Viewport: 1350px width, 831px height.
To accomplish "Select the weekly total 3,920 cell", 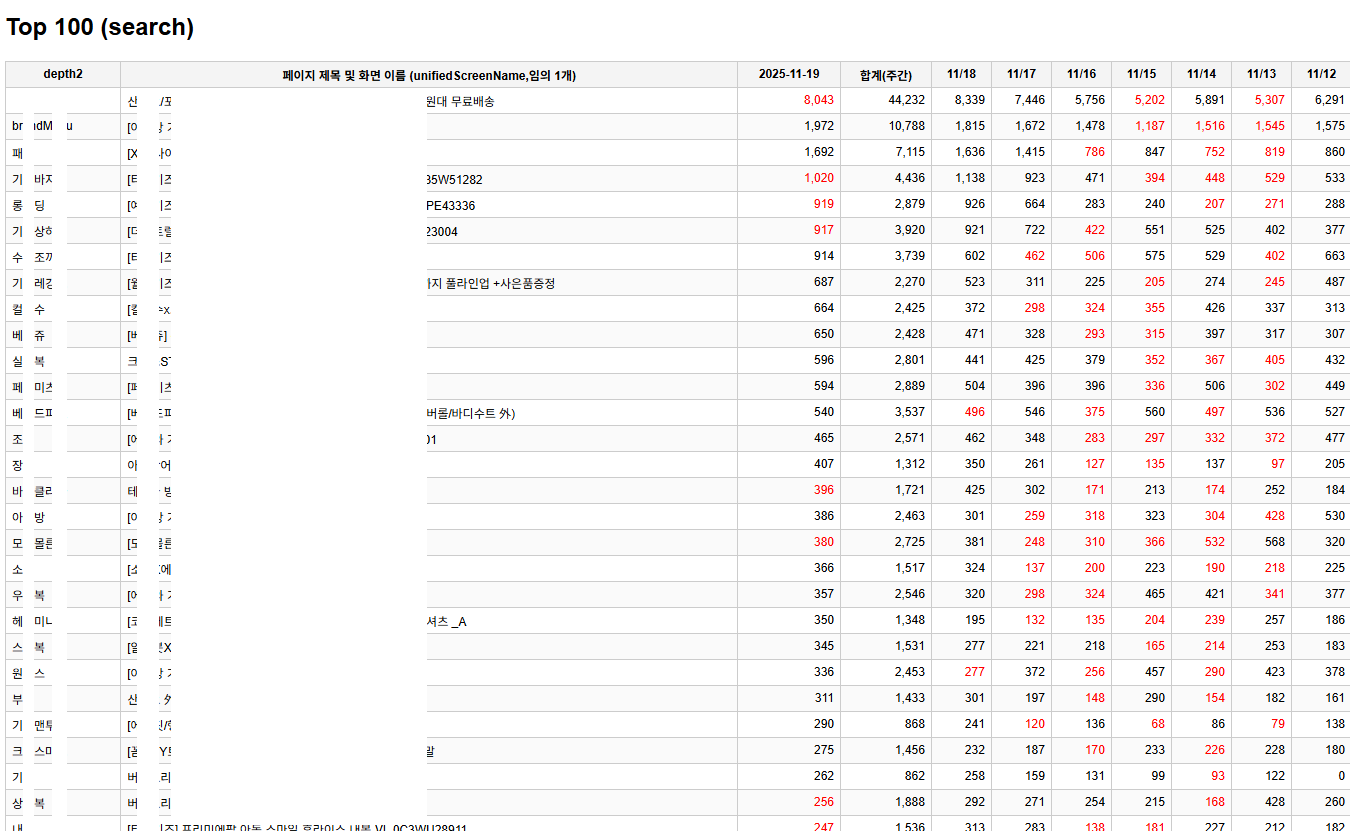I will pos(886,231).
